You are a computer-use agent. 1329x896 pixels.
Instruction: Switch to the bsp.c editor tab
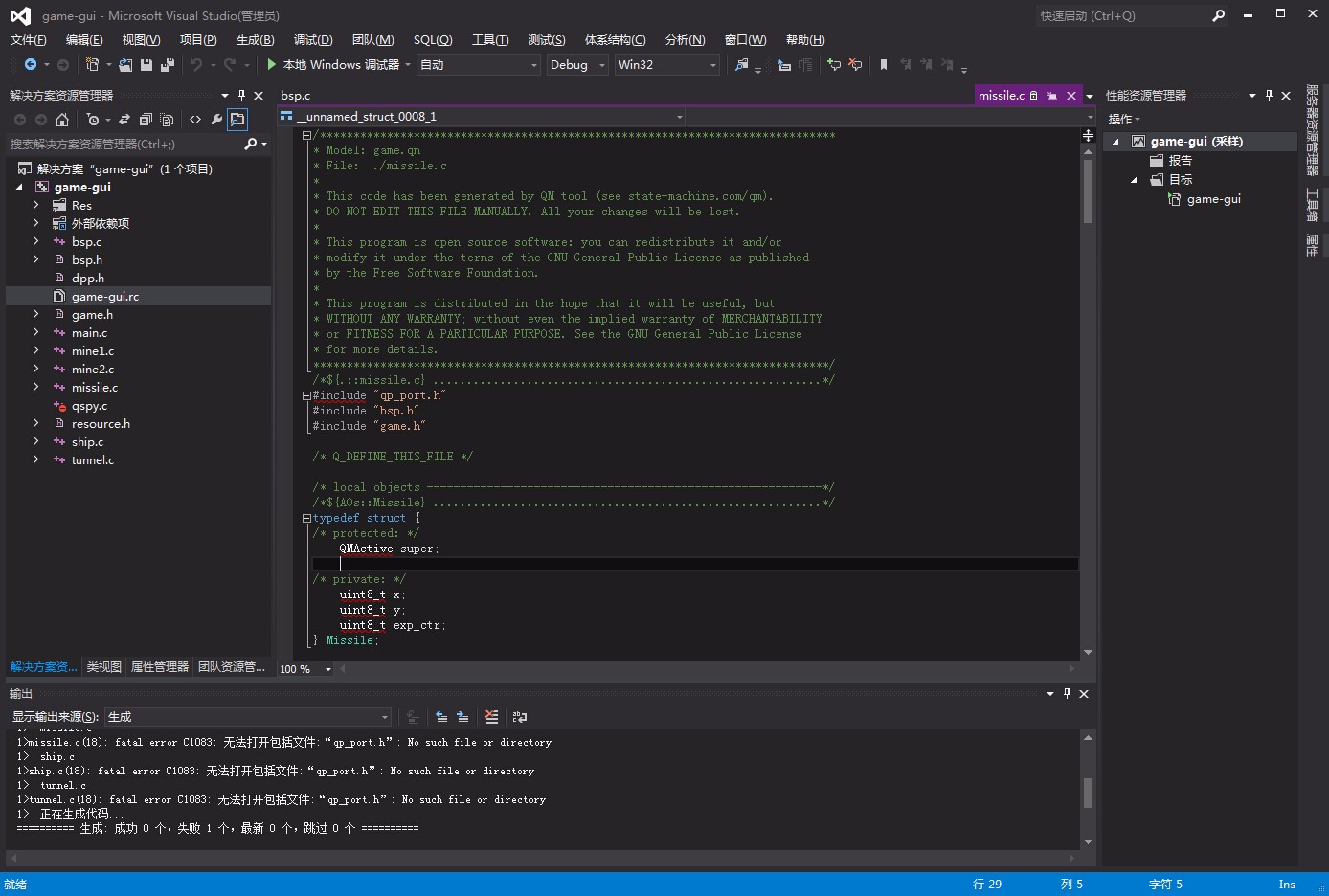click(295, 96)
